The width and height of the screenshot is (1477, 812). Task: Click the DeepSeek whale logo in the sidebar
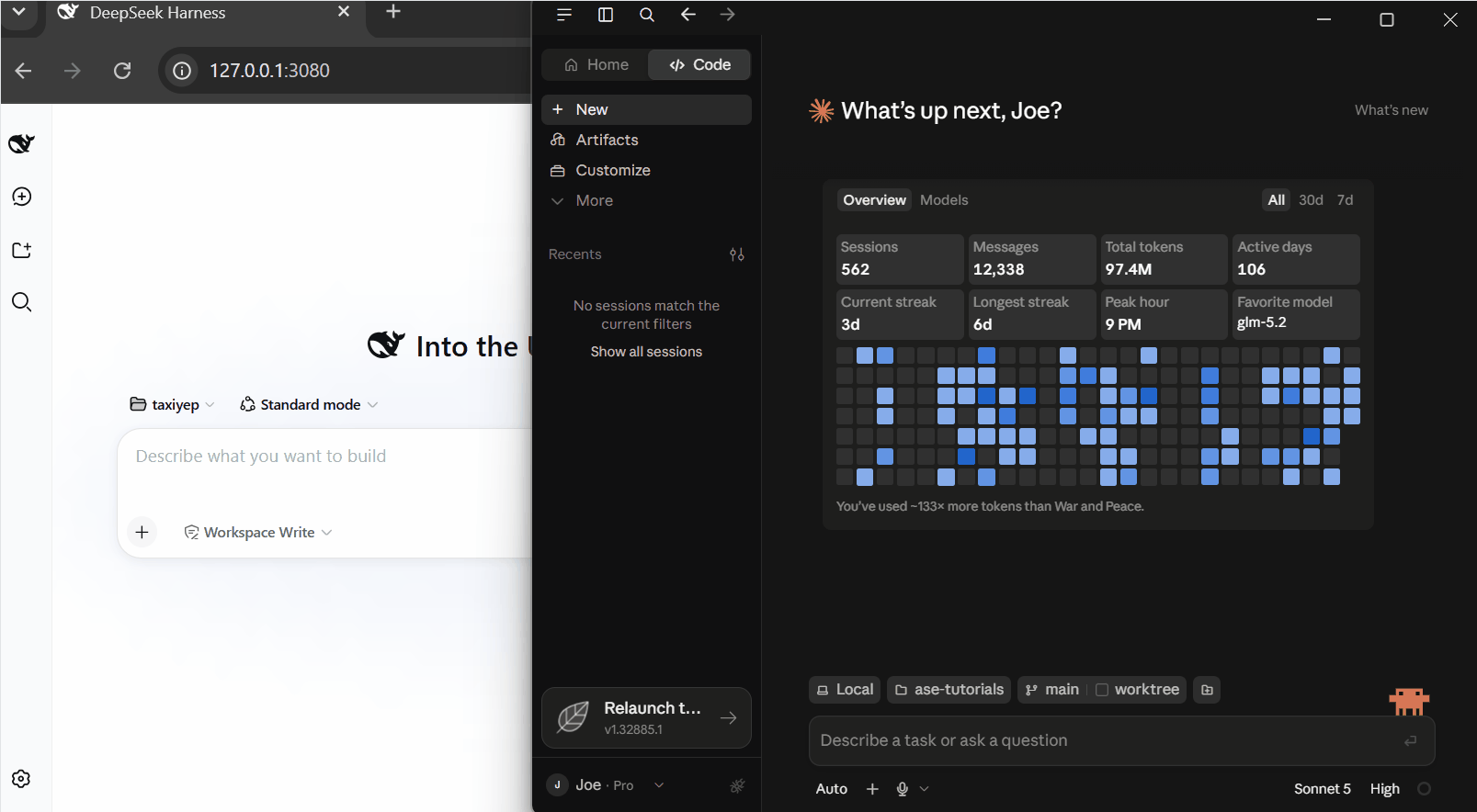click(x=21, y=143)
